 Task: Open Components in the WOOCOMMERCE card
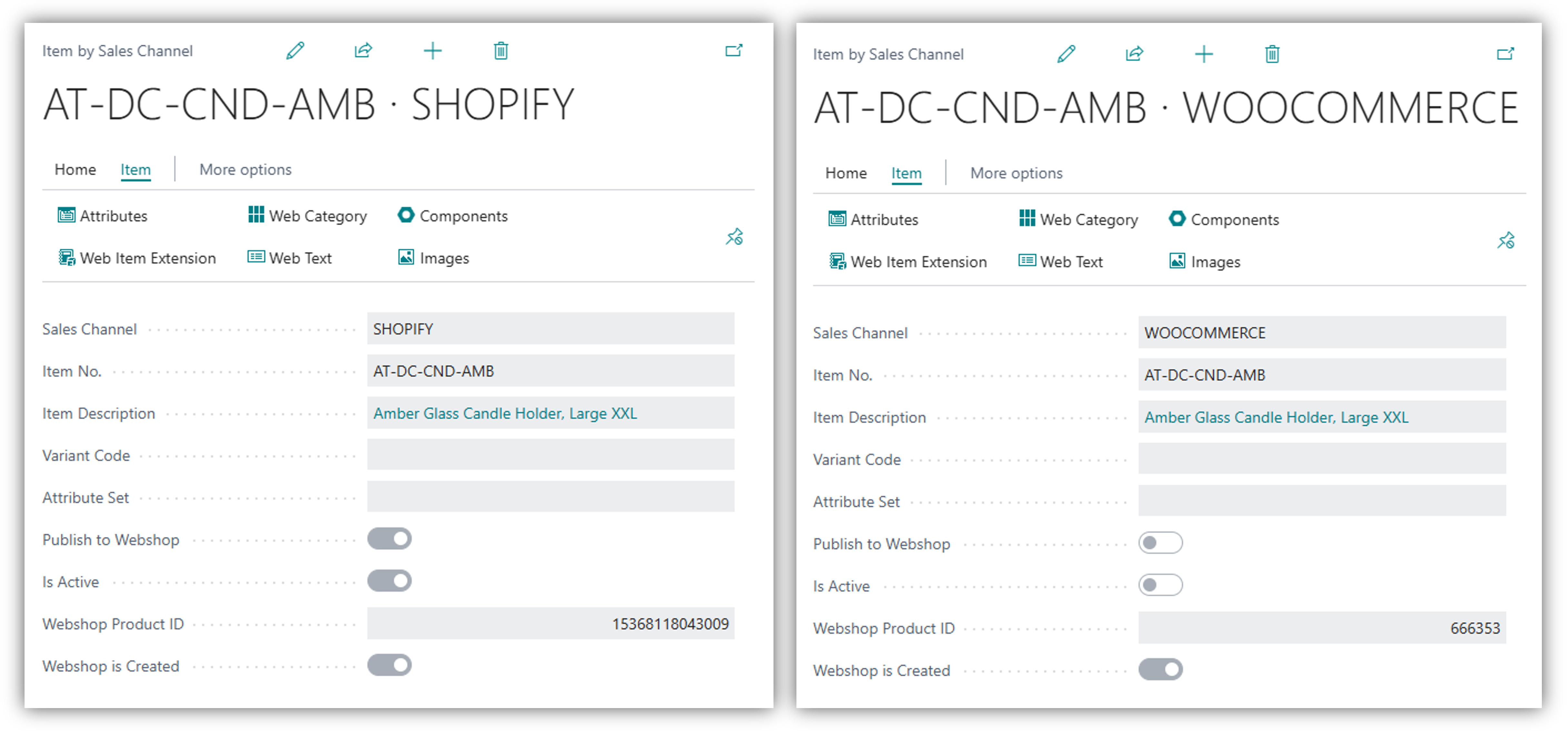(x=1223, y=220)
